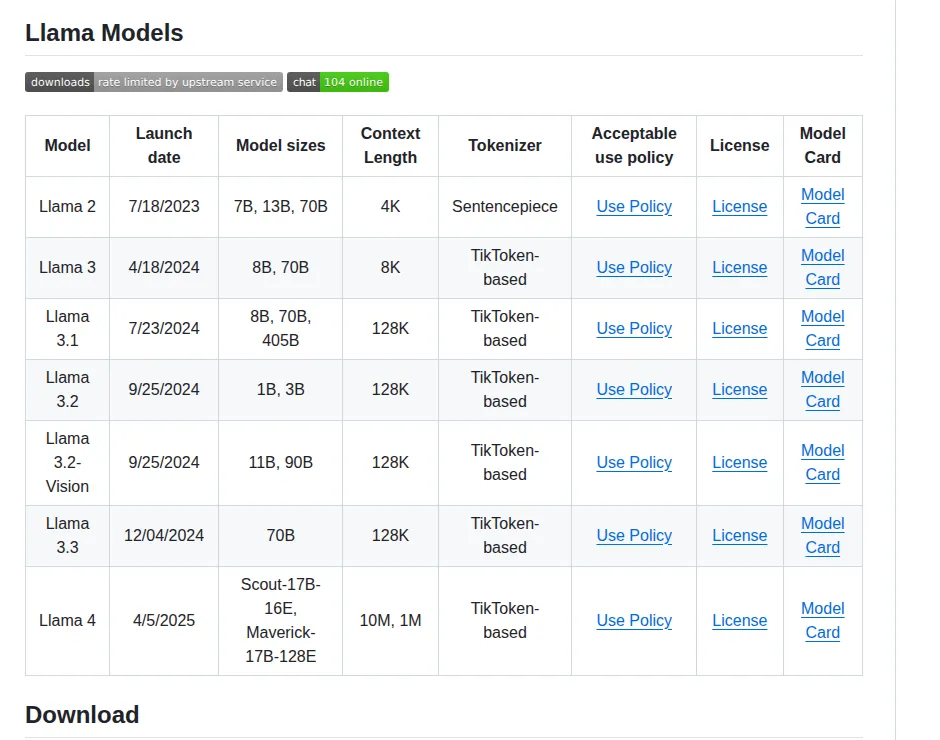Open Use Policy link for Llama 4
Image resolution: width=940 pixels, height=740 pixels.
tap(634, 621)
